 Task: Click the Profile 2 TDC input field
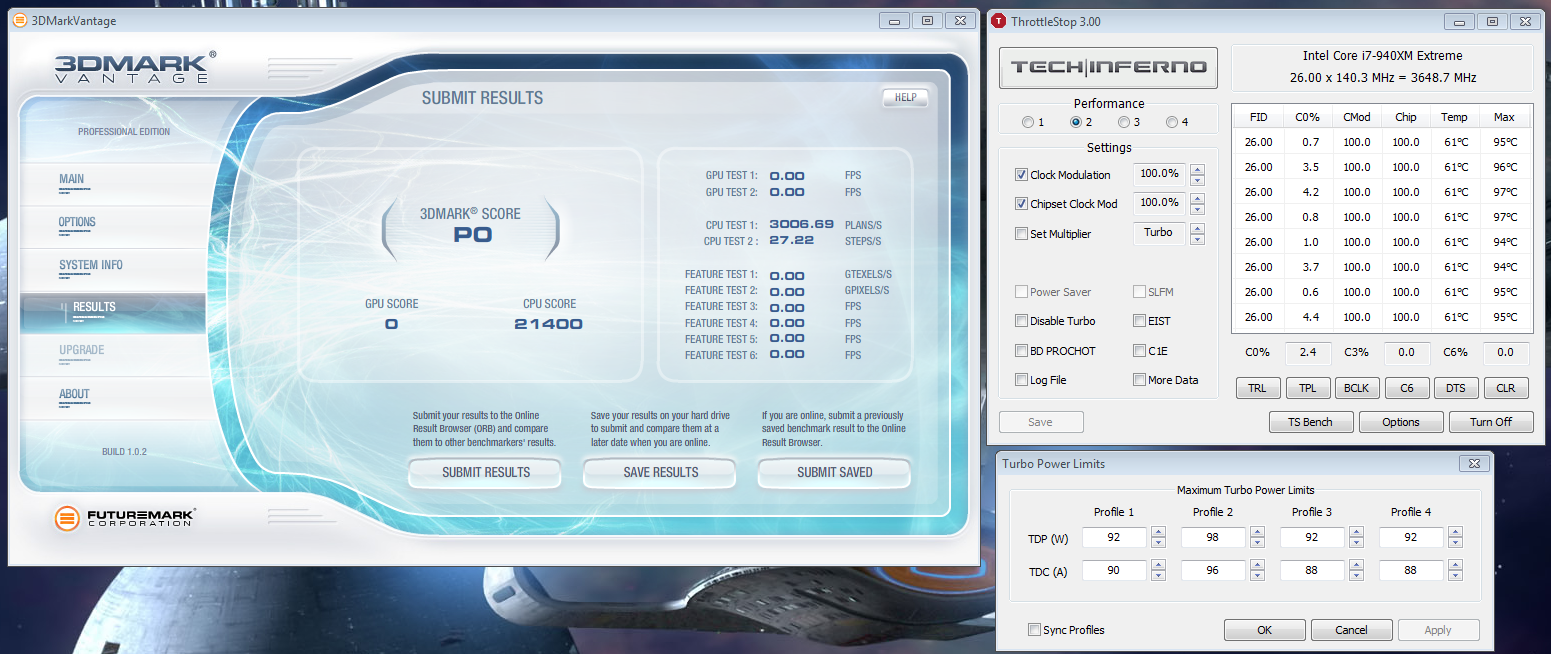point(1214,571)
